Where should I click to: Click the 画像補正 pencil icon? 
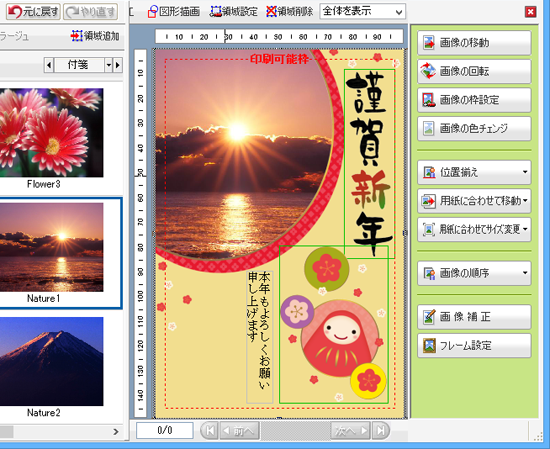(429, 316)
